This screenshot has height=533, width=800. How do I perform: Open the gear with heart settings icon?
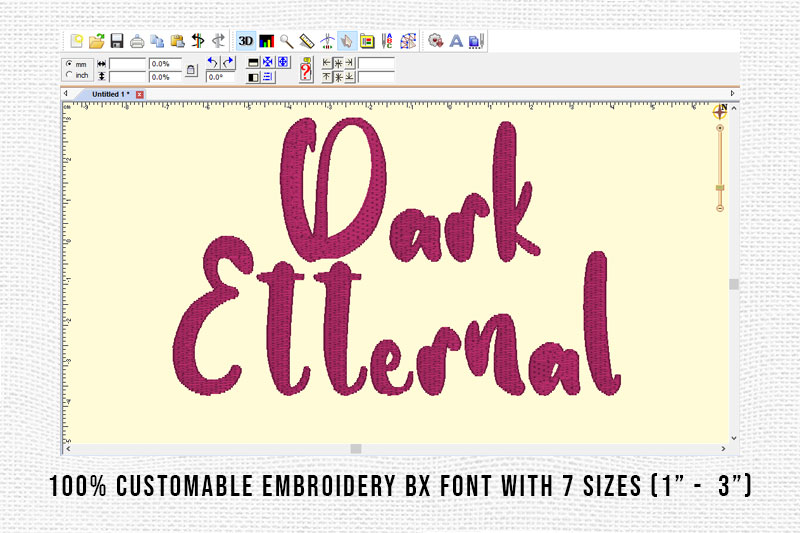pyautogui.click(x=435, y=41)
